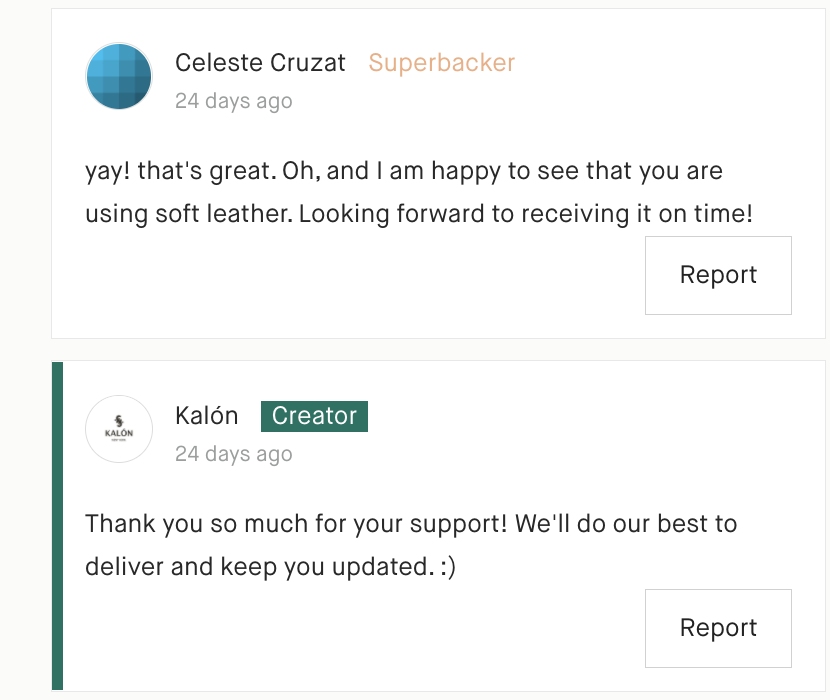This screenshot has width=830, height=700.
Task: Report Celeste Cruzat's comment
Action: coord(718,275)
